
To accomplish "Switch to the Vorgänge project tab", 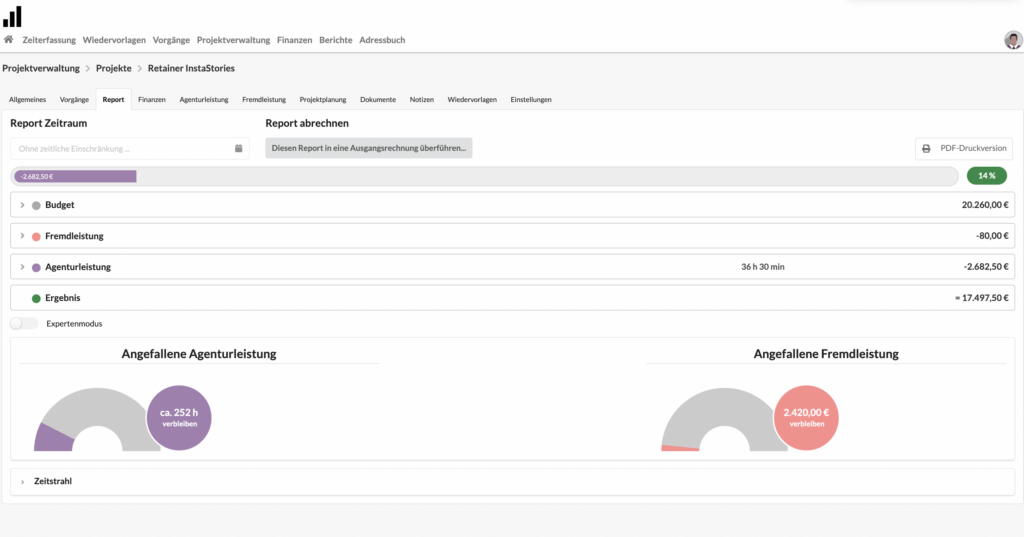I will [x=74, y=99].
